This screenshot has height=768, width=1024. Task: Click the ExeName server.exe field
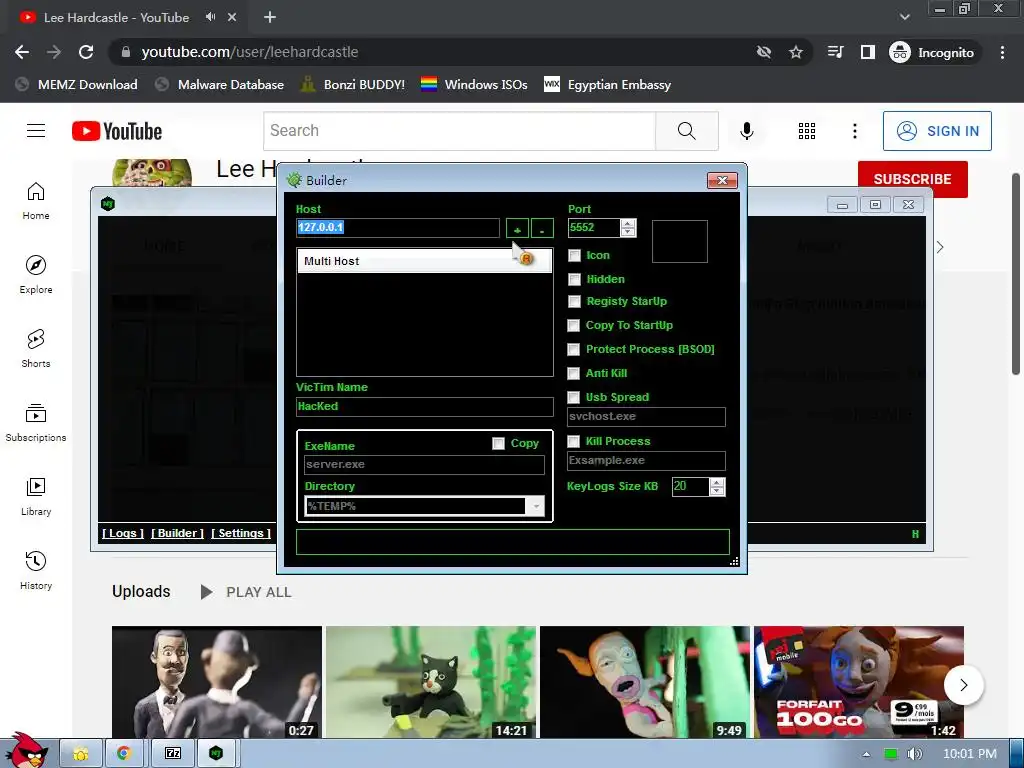coord(424,464)
